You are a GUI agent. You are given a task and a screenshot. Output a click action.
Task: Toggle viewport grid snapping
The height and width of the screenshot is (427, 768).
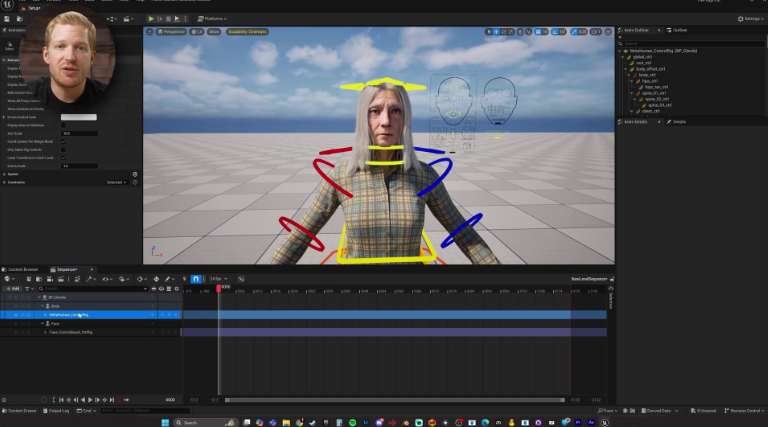click(x=538, y=32)
